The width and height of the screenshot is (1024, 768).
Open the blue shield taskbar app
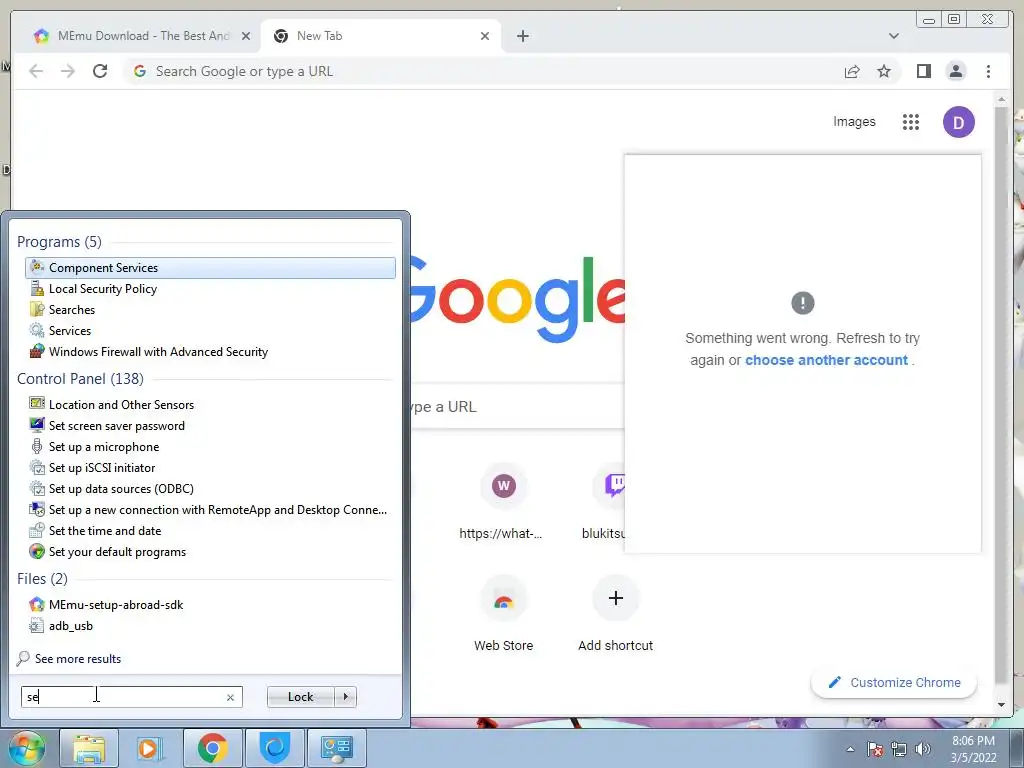pyautogui.click(x=275, y=748)
